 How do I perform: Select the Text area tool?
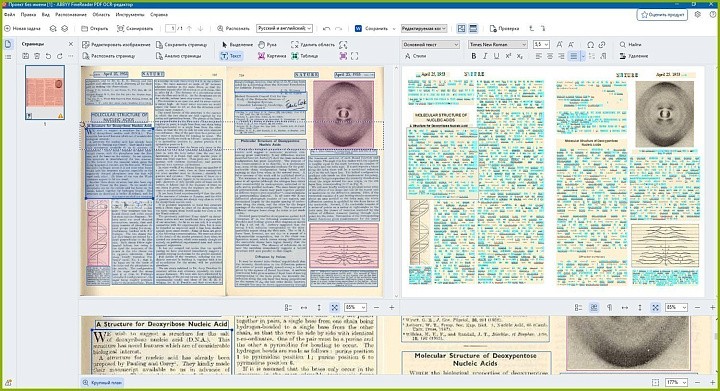tap(231, 56)
